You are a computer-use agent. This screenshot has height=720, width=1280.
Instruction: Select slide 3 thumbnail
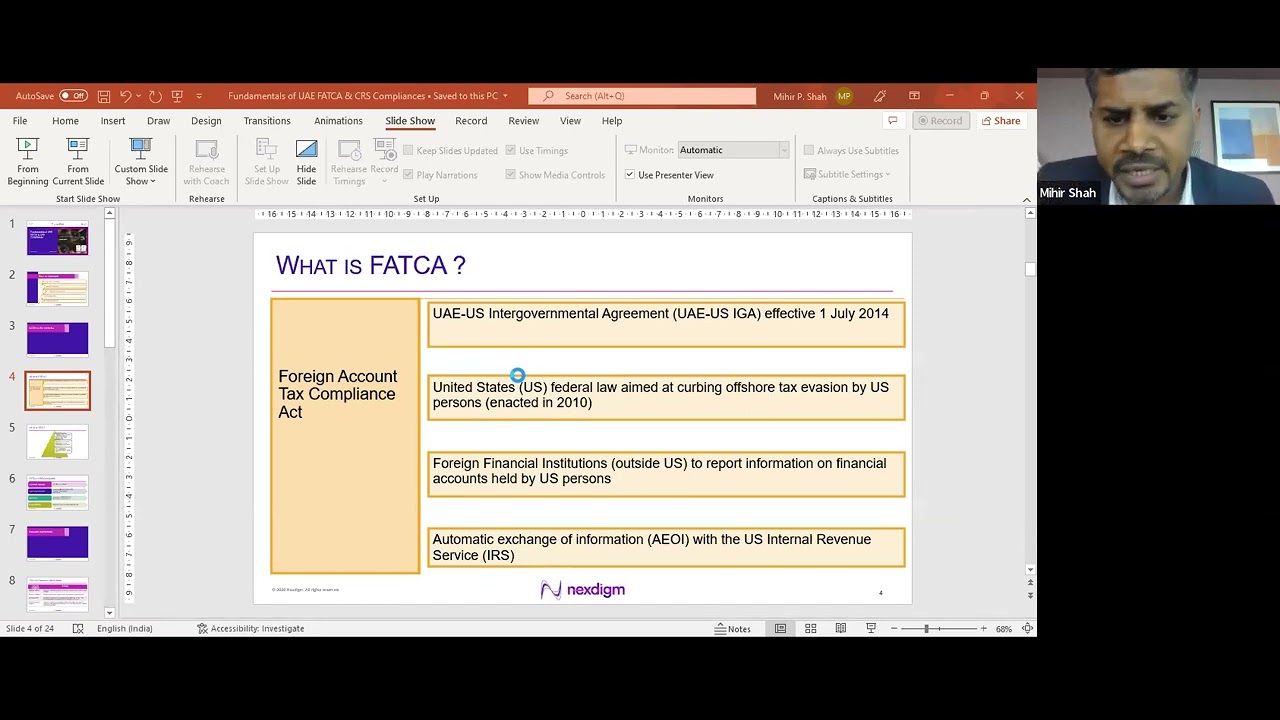click(x=57, y=340)
